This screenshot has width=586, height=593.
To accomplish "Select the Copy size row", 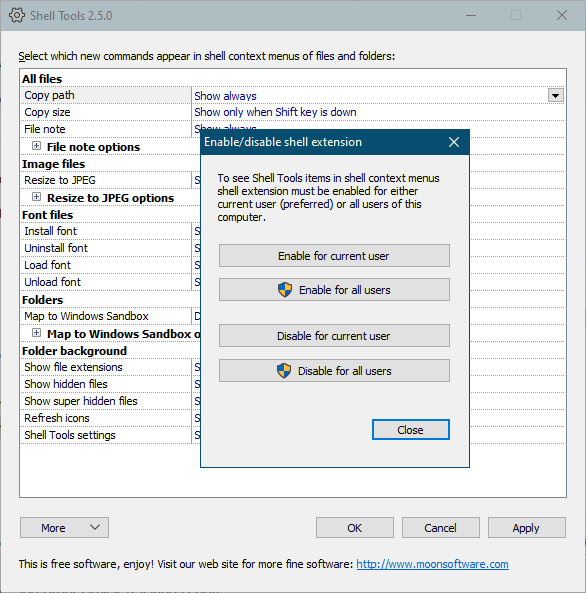I will pos(293,112).
